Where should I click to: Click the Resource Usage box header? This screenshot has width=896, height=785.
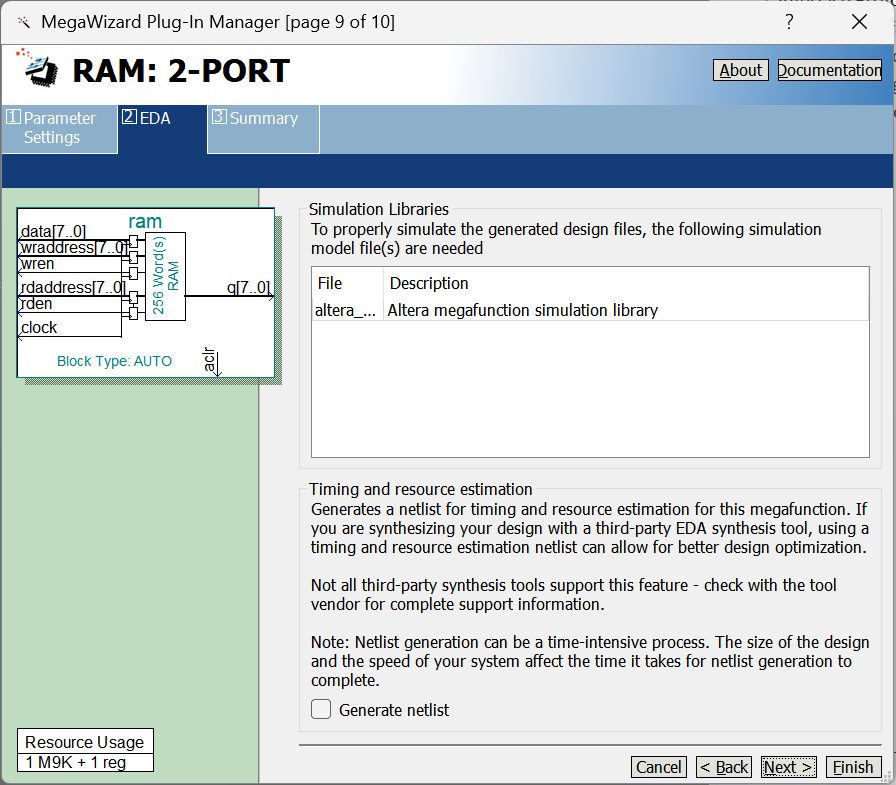point(85,742)
